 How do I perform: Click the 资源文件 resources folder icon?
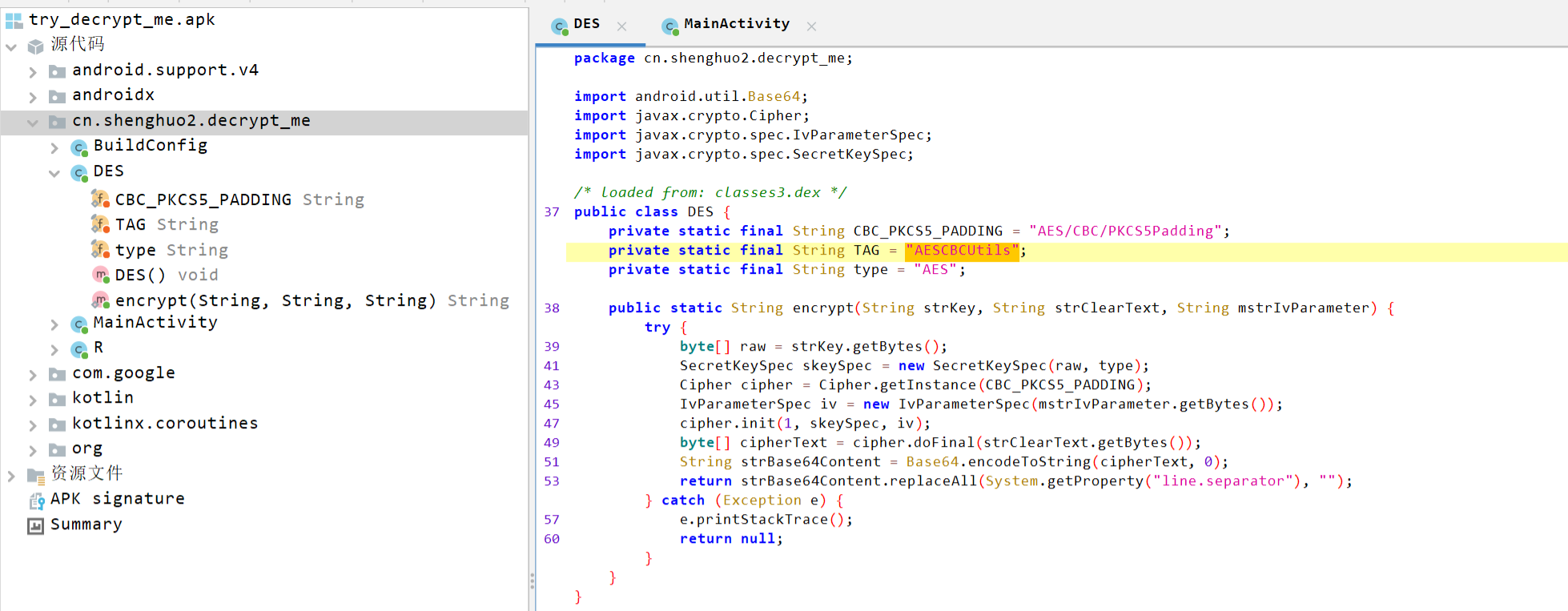(36, 476)
